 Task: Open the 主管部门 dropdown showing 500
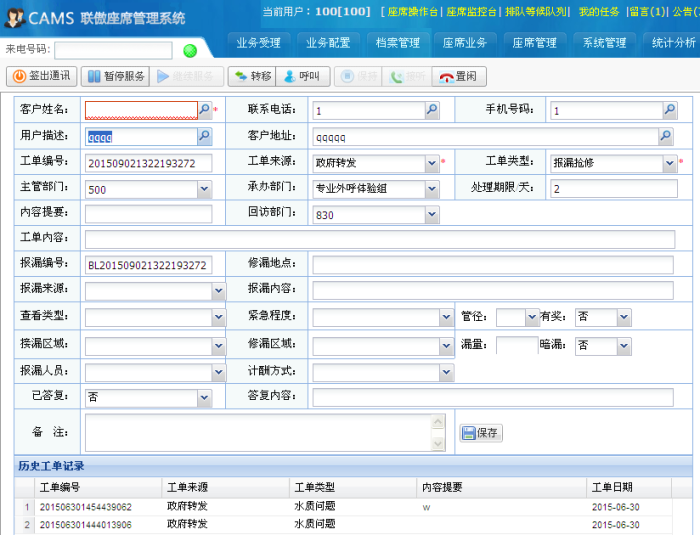click(x=204, y=188)
